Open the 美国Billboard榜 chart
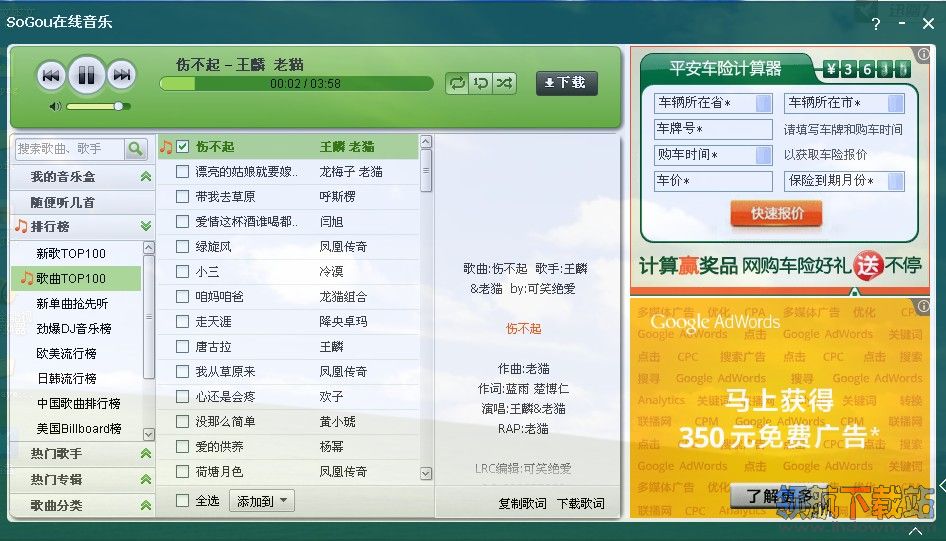Image resolution: width=946 pixels, height=541 pixels. [x=78, y=429]
